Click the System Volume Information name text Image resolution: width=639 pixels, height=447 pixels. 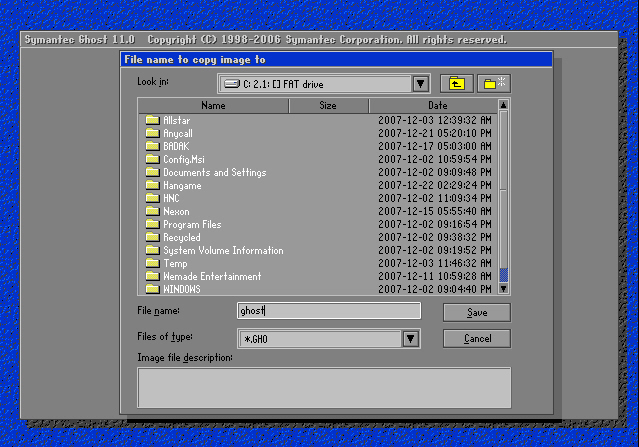tap(223, 251)
